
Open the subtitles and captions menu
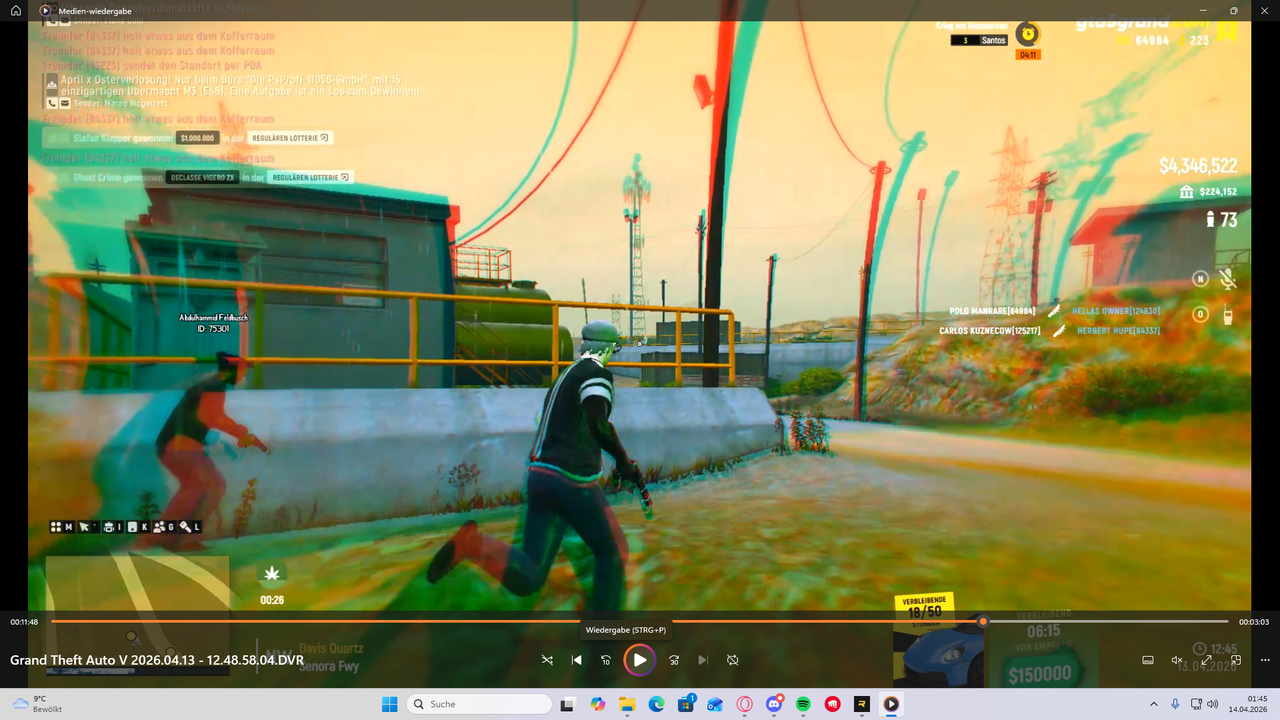[x=1148, y=660]
